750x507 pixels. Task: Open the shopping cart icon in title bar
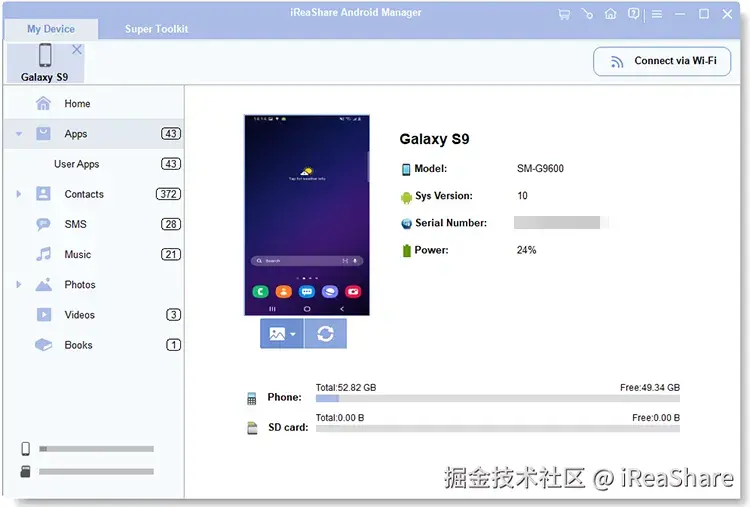click(564, 14)
